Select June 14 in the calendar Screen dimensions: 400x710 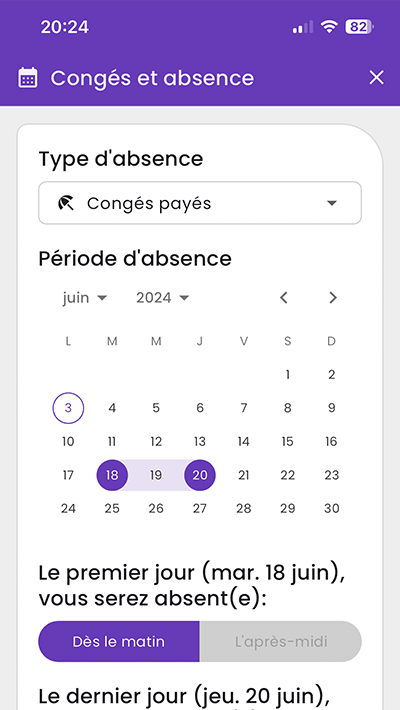coord(244,441)
